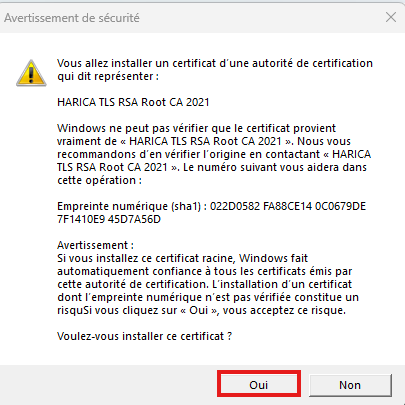
Task: Click the 'Empreinte numérique (sha1)' label
Action: pos(129,206)
